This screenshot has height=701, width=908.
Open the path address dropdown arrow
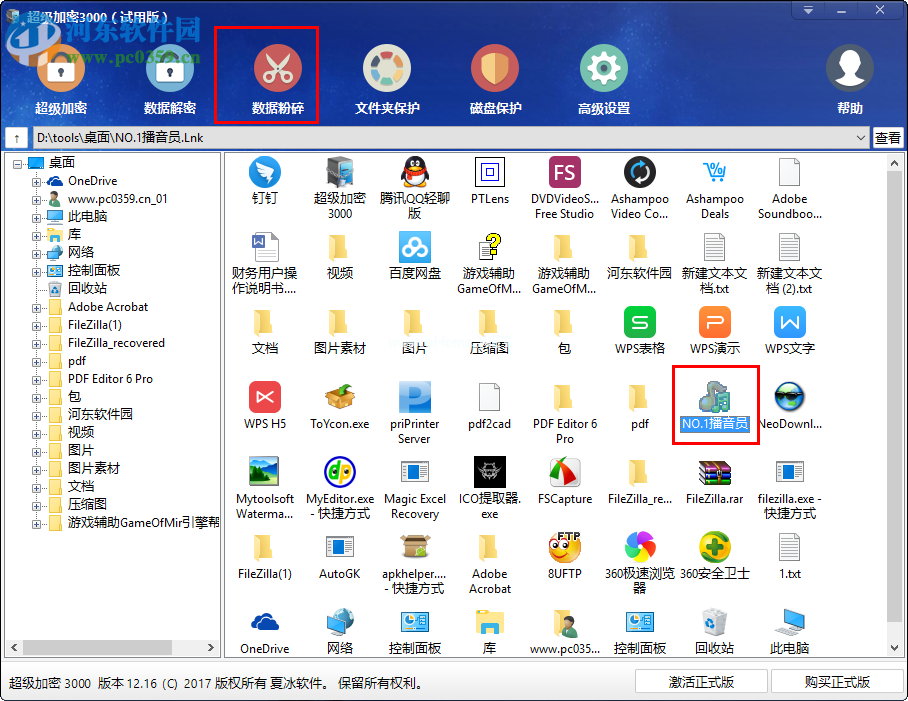[x=861, y=138]
